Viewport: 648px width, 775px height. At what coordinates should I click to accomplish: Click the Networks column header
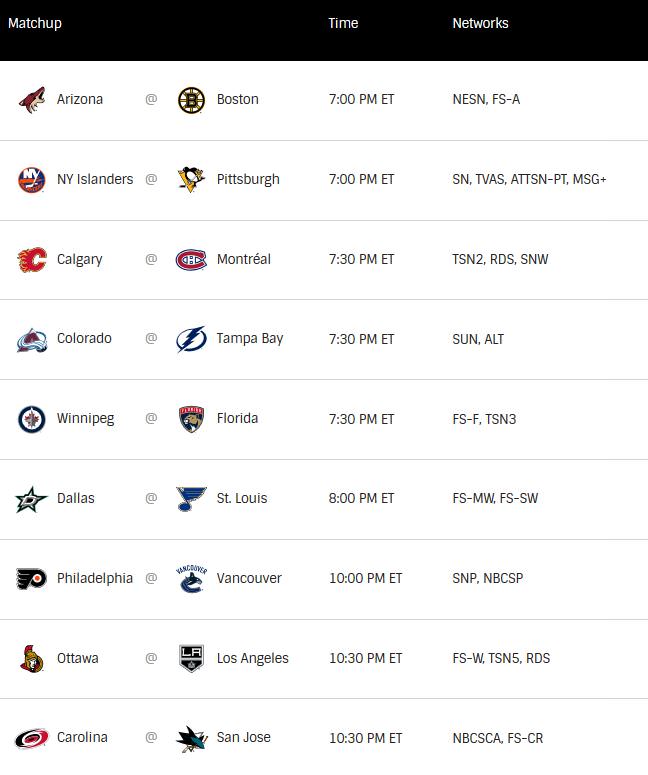click(x=480, y=23)
